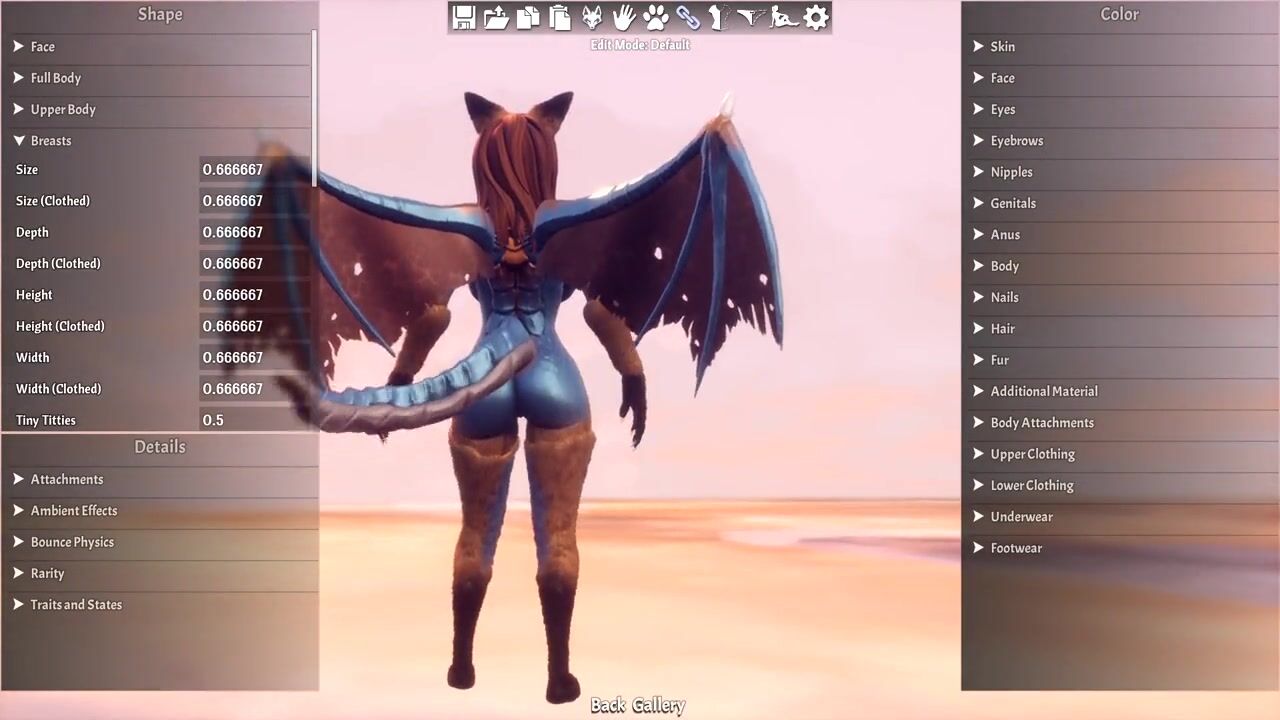The height and width of the screenshot is (720, 1280).
Task: Toggle the chain link icon
Action: [x=688, y=17]
